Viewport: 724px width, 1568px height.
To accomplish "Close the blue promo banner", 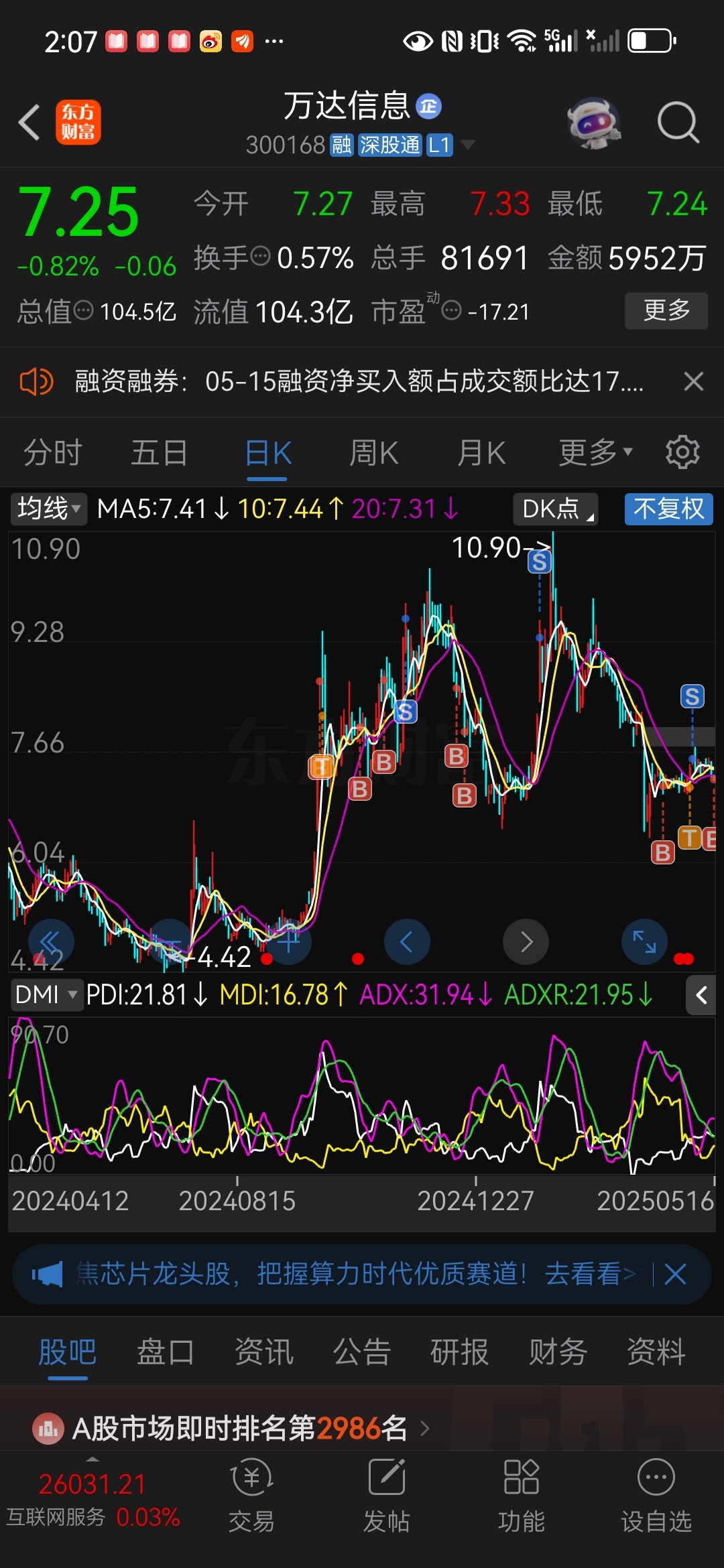I will (x=675, y=1273).
